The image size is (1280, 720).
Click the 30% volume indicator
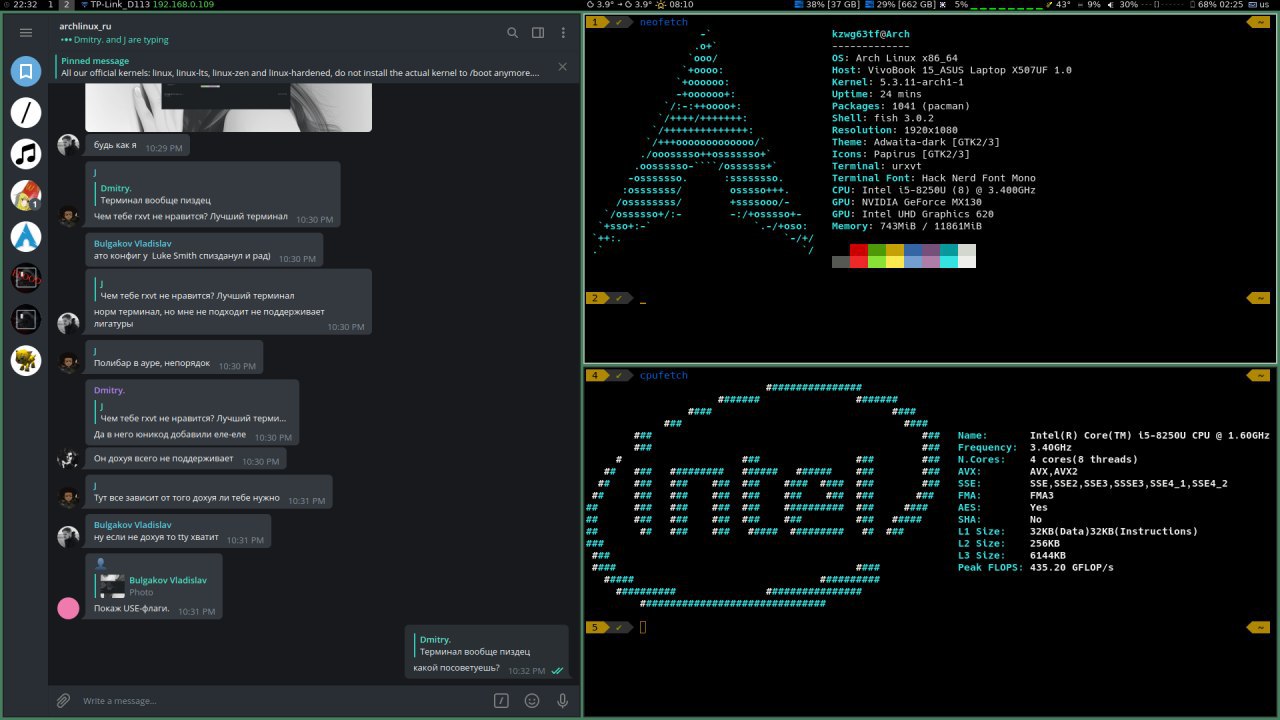[x=1123, y=5]
